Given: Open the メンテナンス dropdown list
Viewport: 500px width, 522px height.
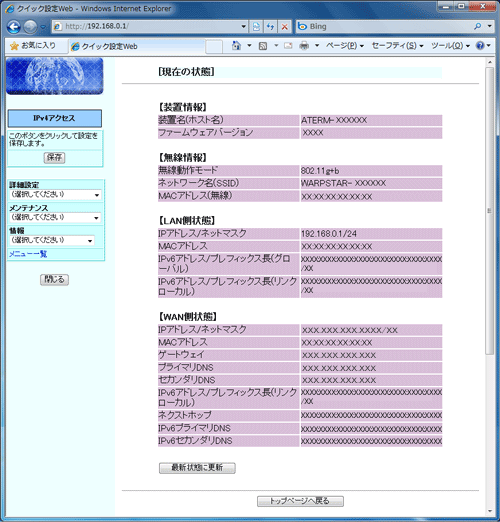Looking at the screenshot, I should click(x=55, y=218).
